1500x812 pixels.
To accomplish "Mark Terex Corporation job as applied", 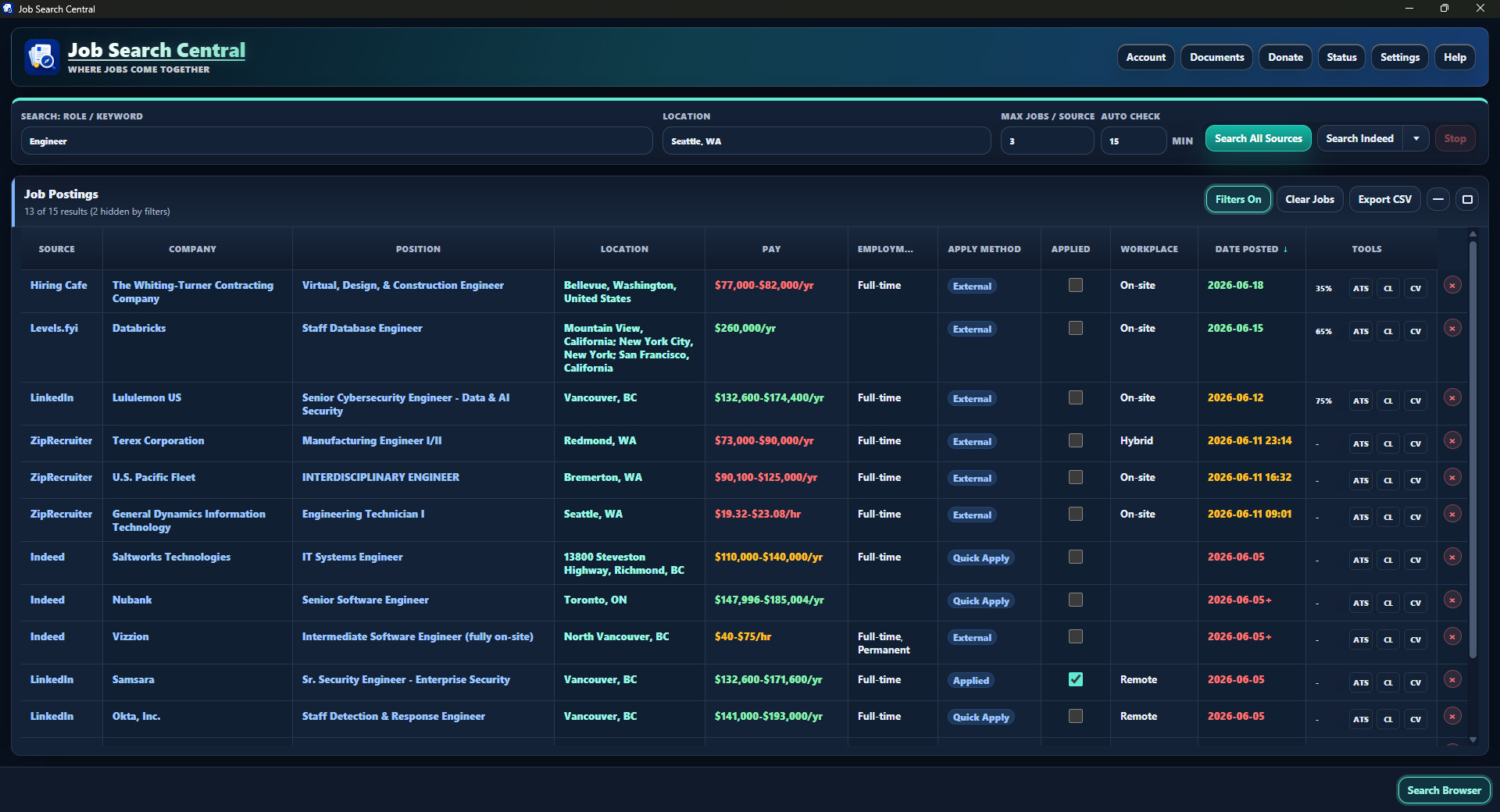I will click(1076, 441).
